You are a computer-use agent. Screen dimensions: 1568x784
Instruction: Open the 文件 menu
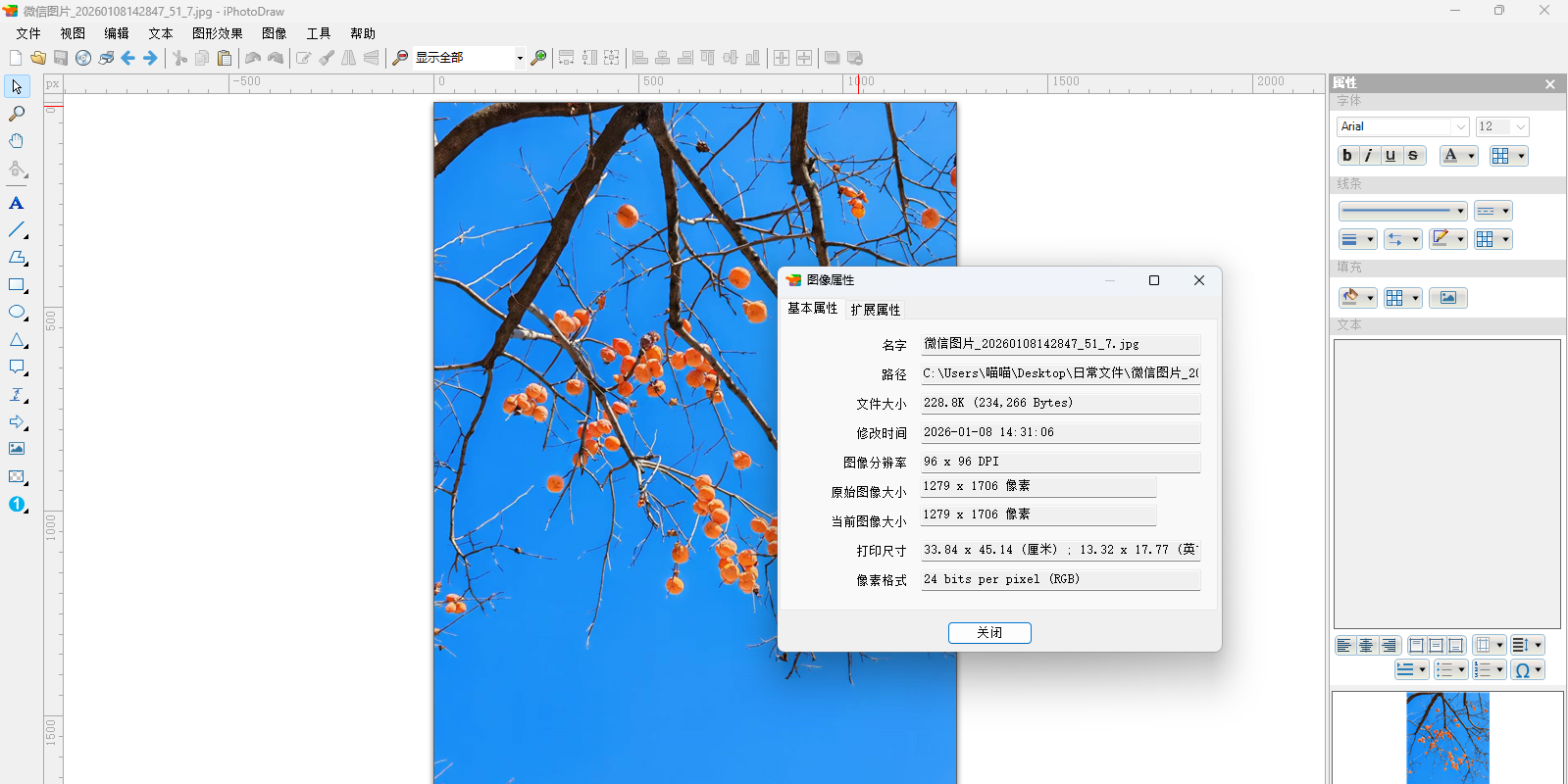(28, 33)
